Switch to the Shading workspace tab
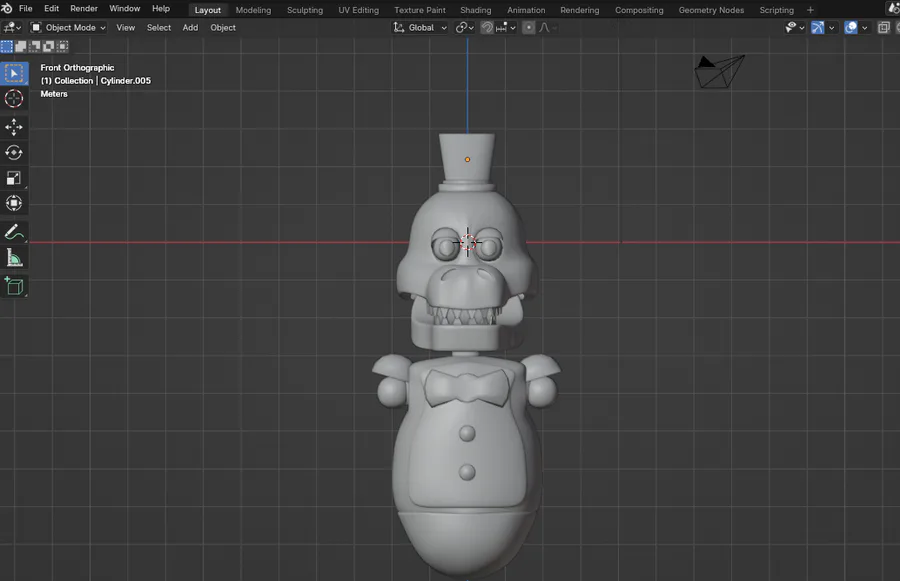This screenshot has height=581, width=900. pyautogui.click(x=475, y=10)
